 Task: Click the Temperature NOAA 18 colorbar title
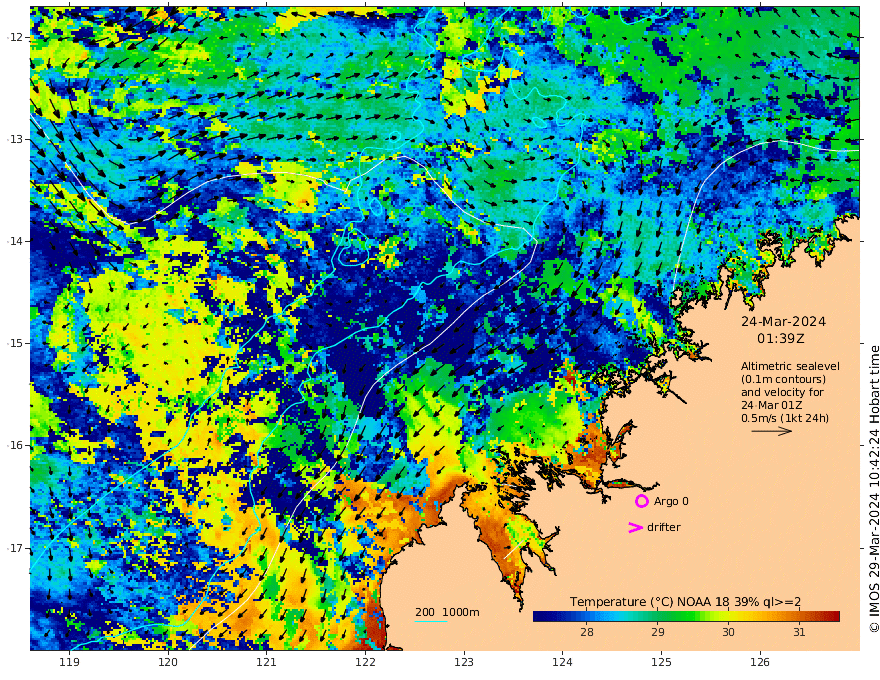tap(685, 602)
